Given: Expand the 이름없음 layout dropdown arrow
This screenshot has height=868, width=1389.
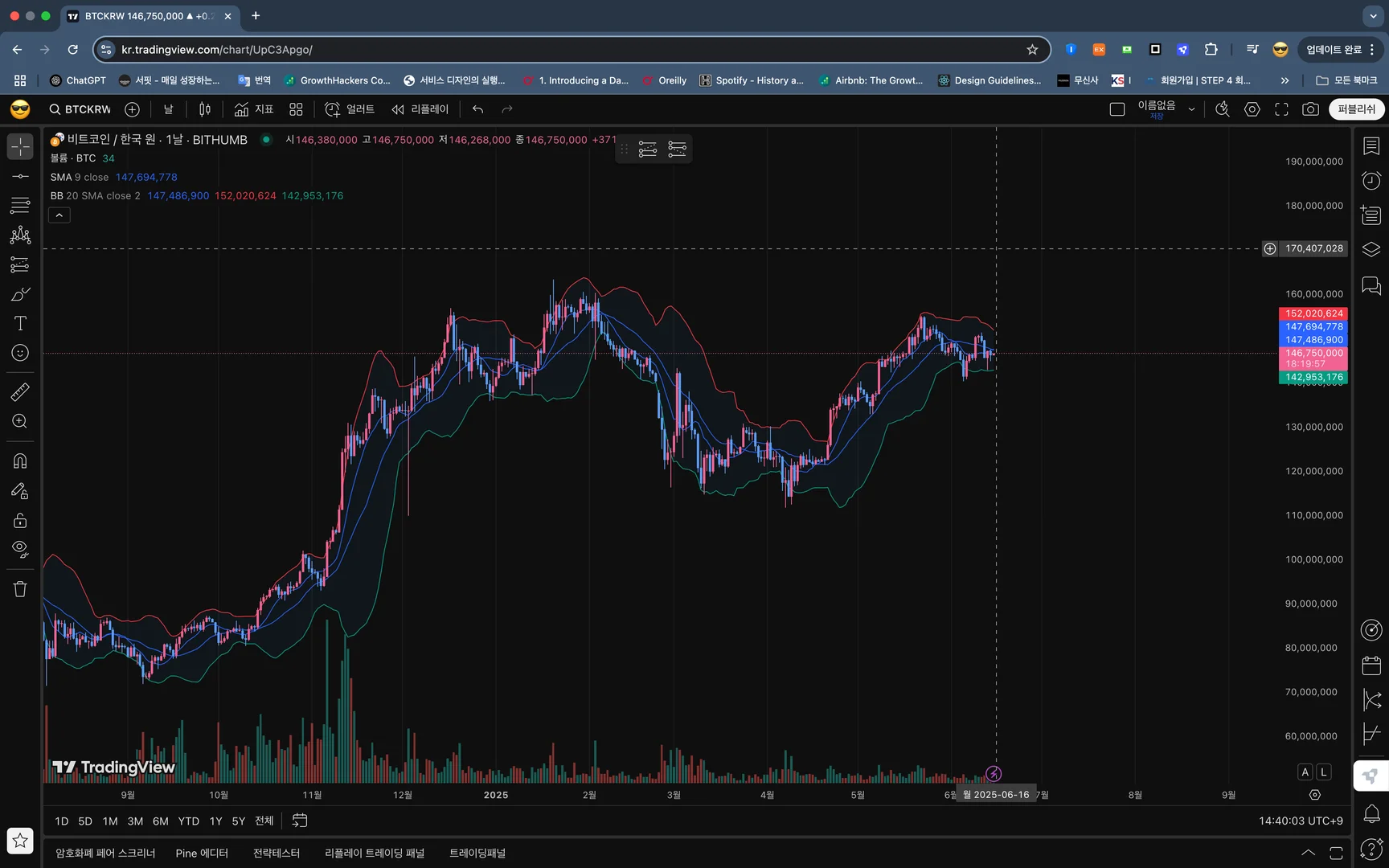Looking at the screenshot, I should tap(1191, 109).
